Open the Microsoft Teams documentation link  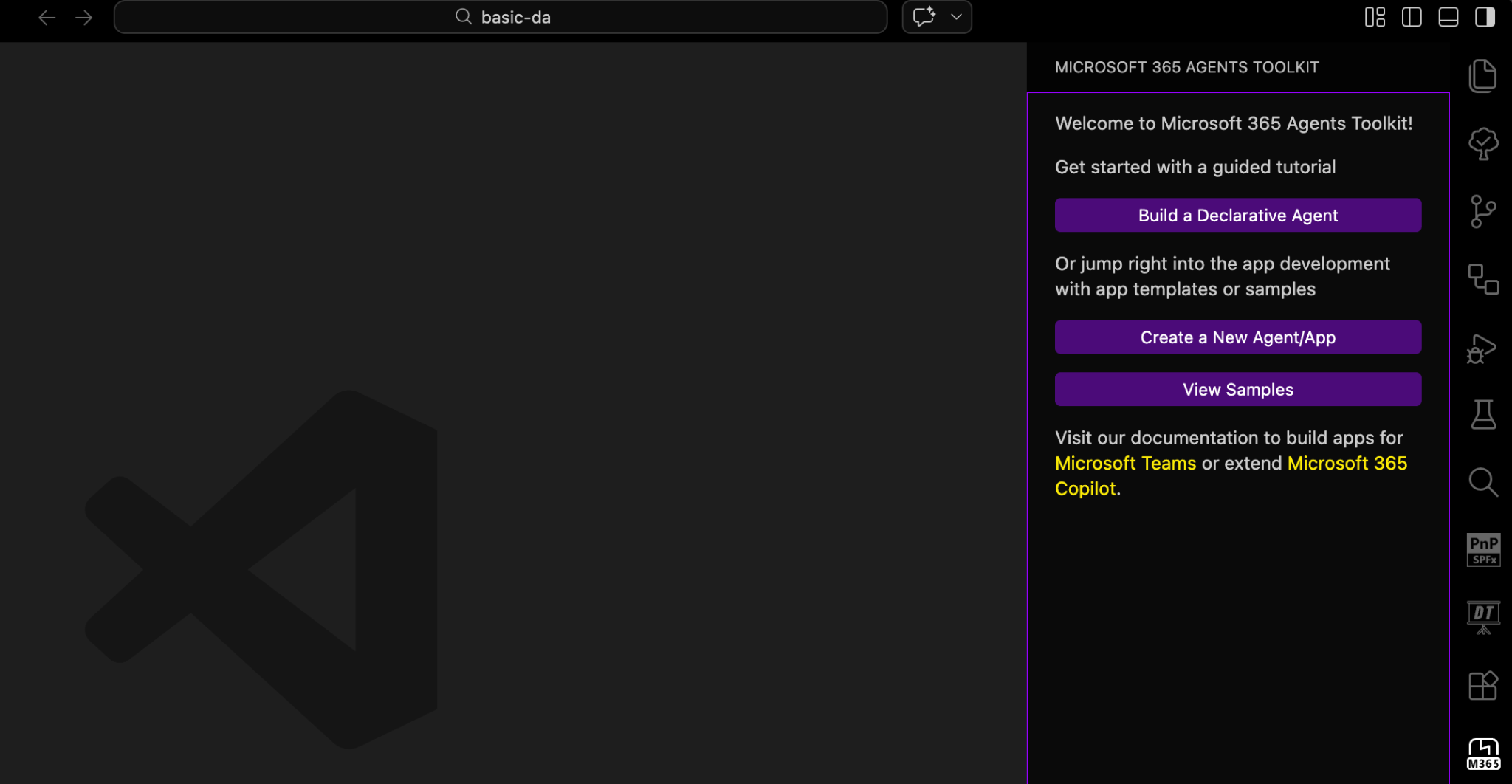(x=1125, y=463)
